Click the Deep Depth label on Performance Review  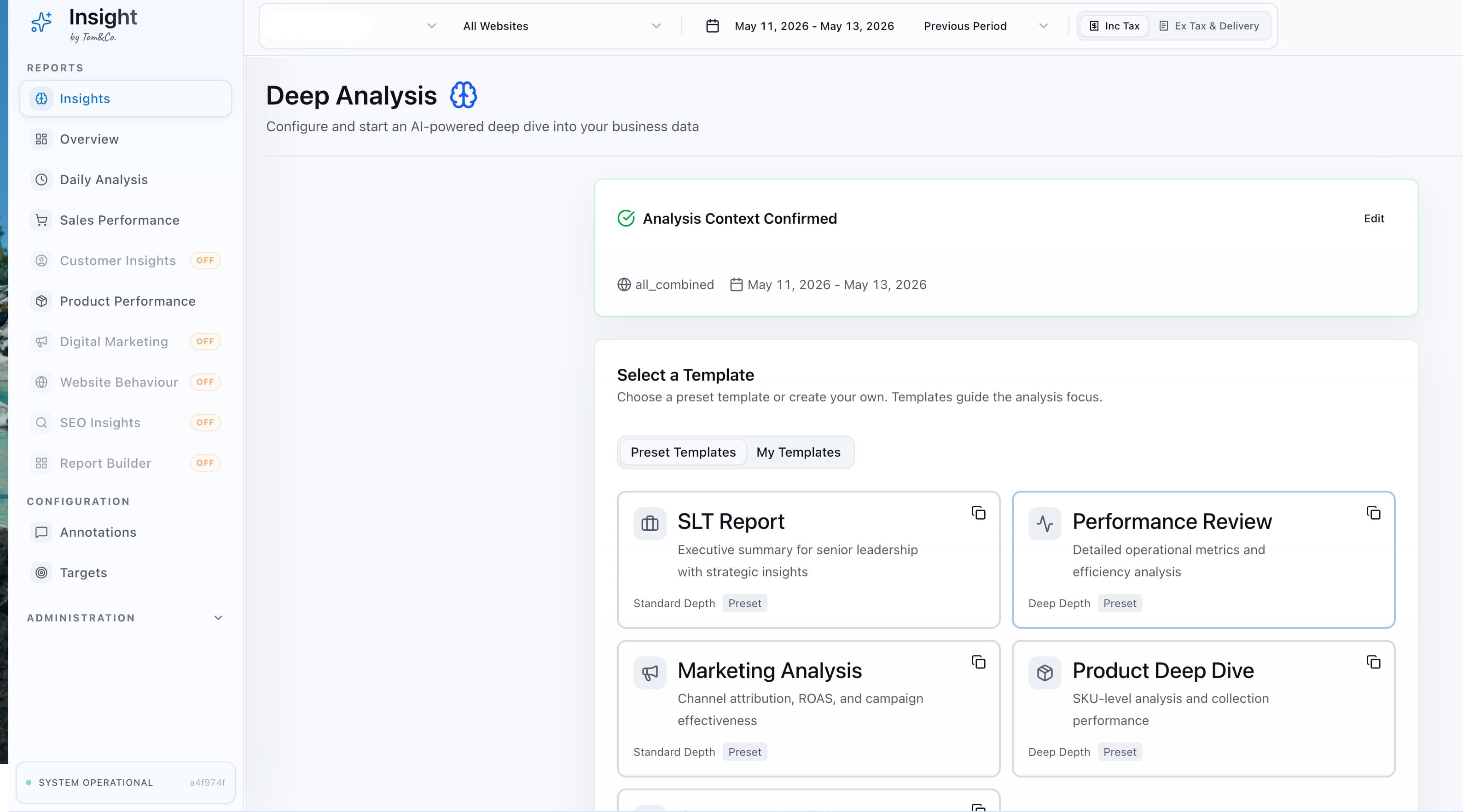[x=1059, y=603]
